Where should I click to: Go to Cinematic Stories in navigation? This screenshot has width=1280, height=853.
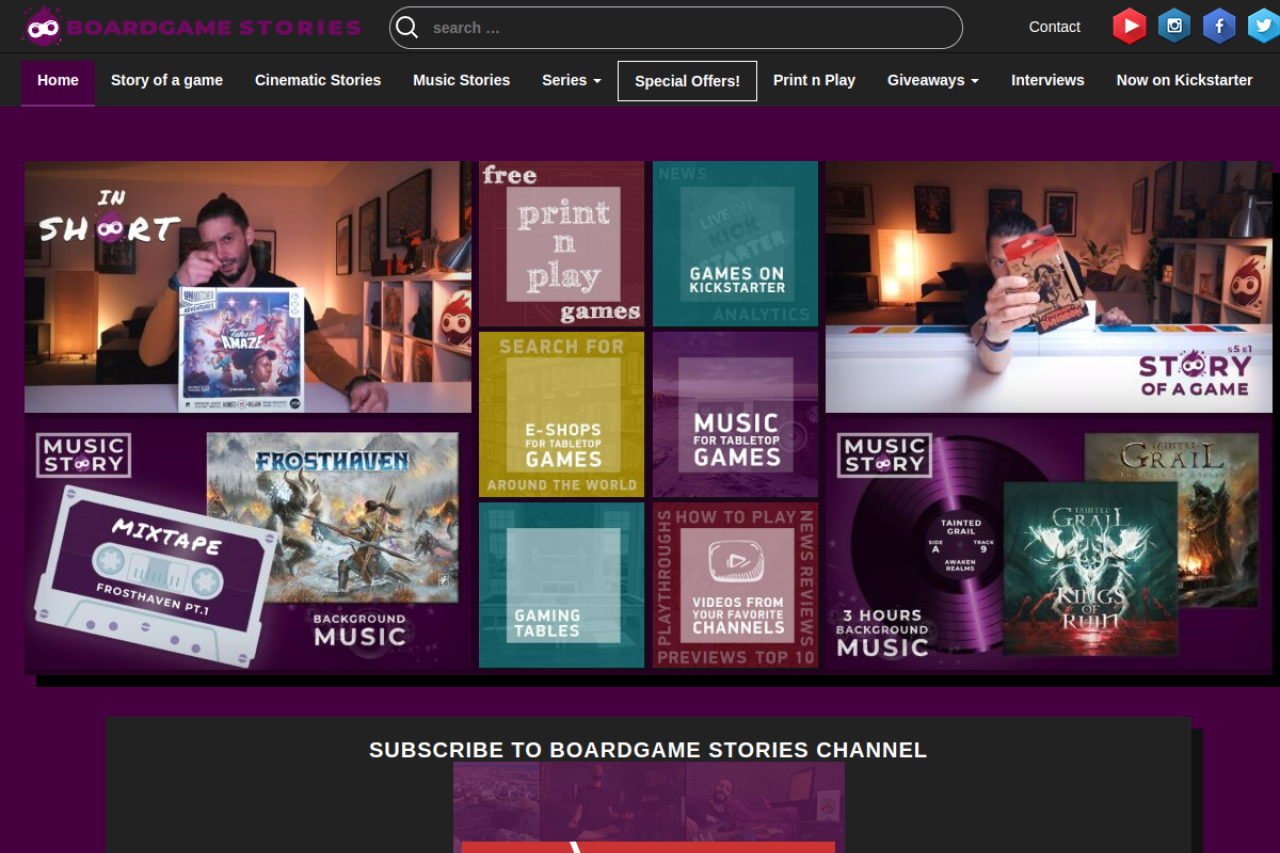click(317, 80)
